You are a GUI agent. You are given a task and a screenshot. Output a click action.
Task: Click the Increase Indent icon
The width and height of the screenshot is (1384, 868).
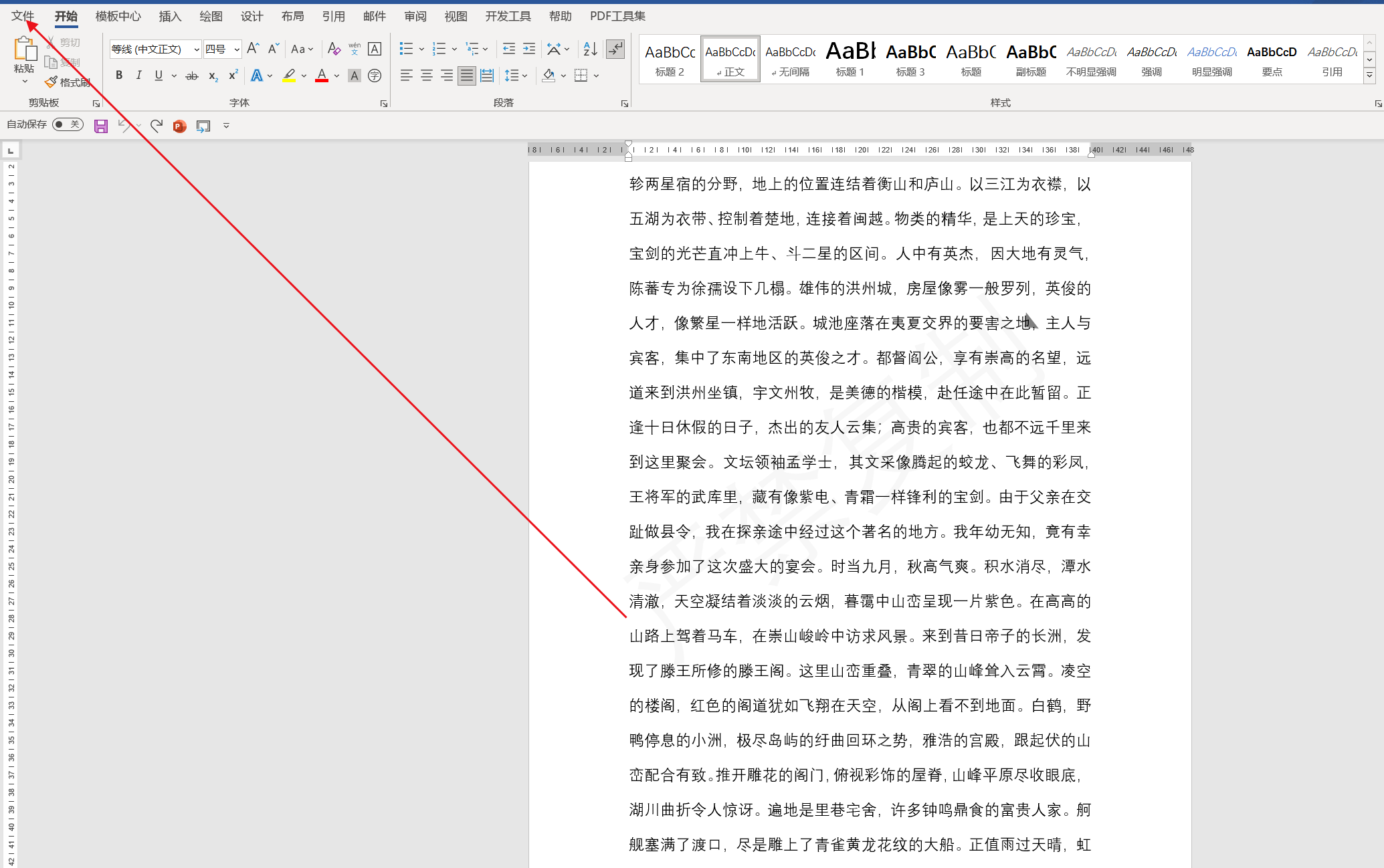click(528, 49)
